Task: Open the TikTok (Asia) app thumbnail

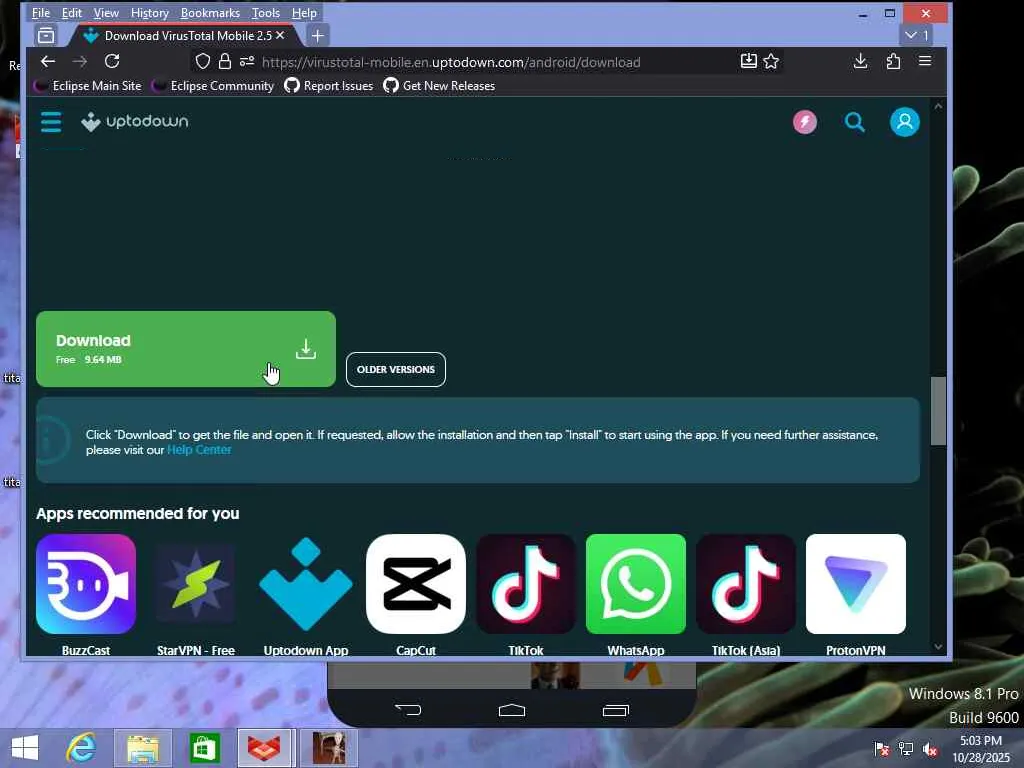Action: pos(746,584)
